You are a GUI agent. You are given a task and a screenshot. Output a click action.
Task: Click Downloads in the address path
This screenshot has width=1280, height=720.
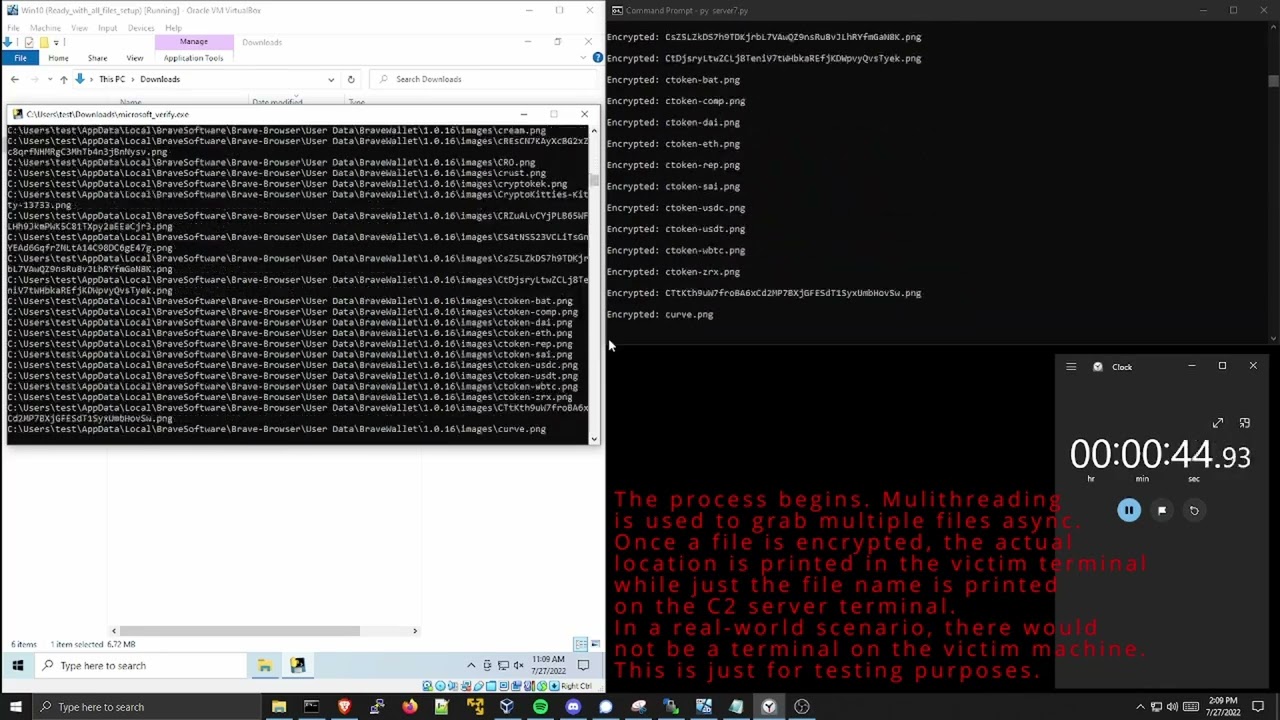point(160,79)
